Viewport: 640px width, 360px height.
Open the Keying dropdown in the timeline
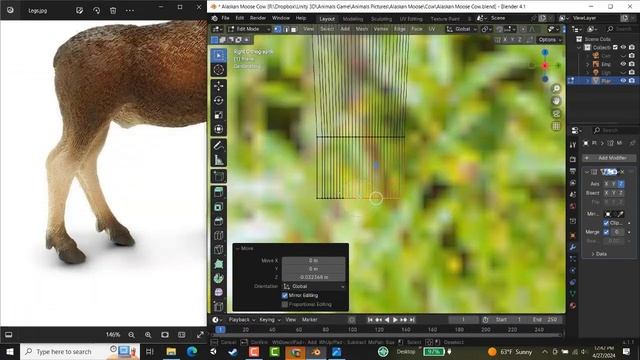270,320
